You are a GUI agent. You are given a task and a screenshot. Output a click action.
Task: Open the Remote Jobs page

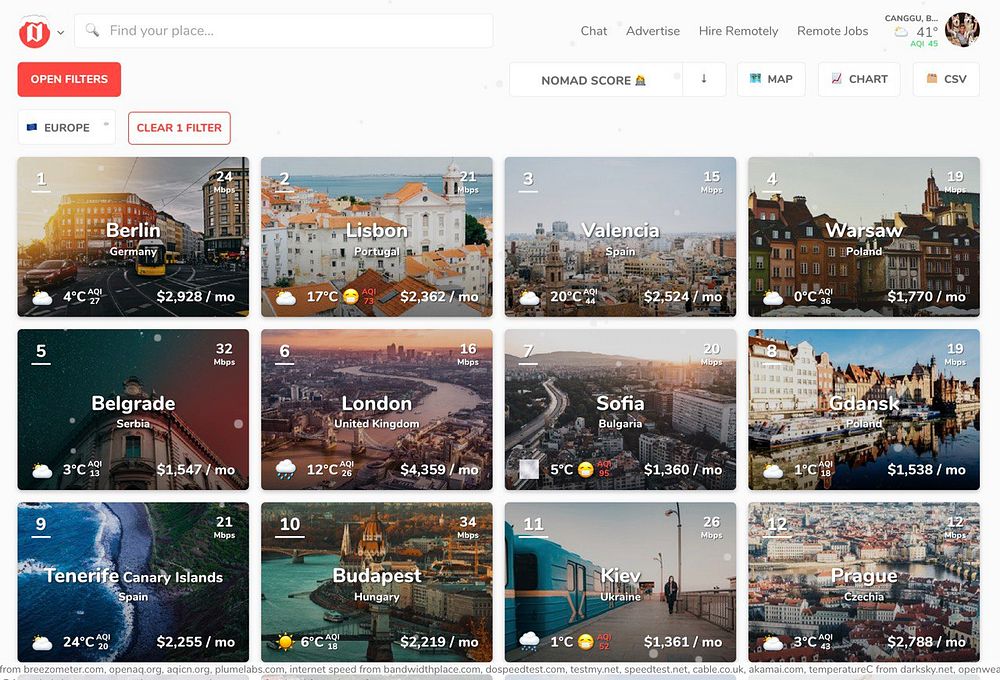tap(832, 31)
